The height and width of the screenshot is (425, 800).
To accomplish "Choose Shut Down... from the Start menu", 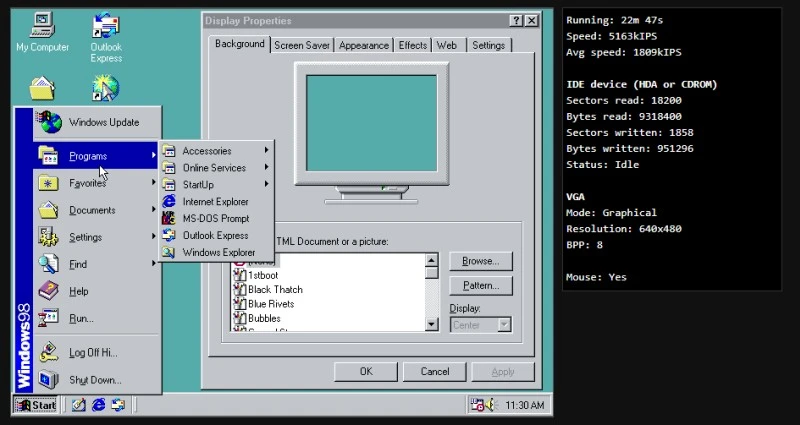I will coord(97,380).
